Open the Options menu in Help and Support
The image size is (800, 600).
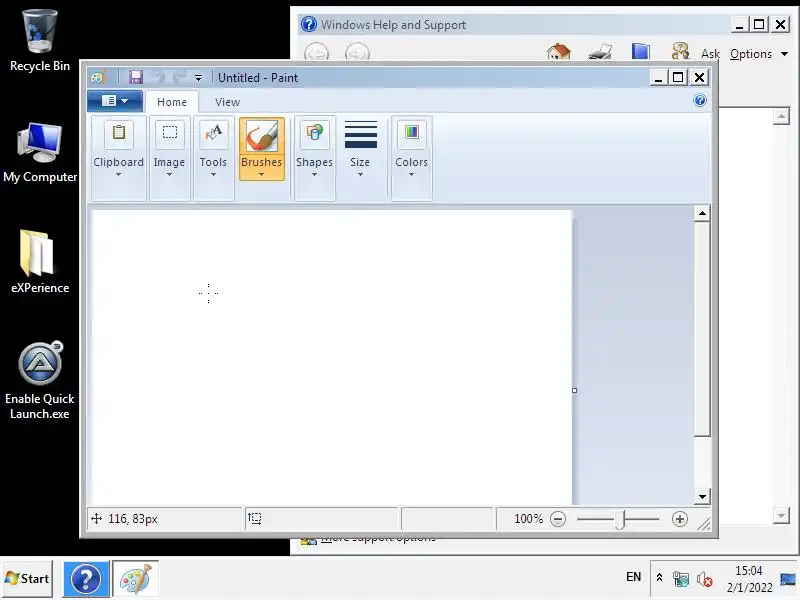[x=759, y=54]
